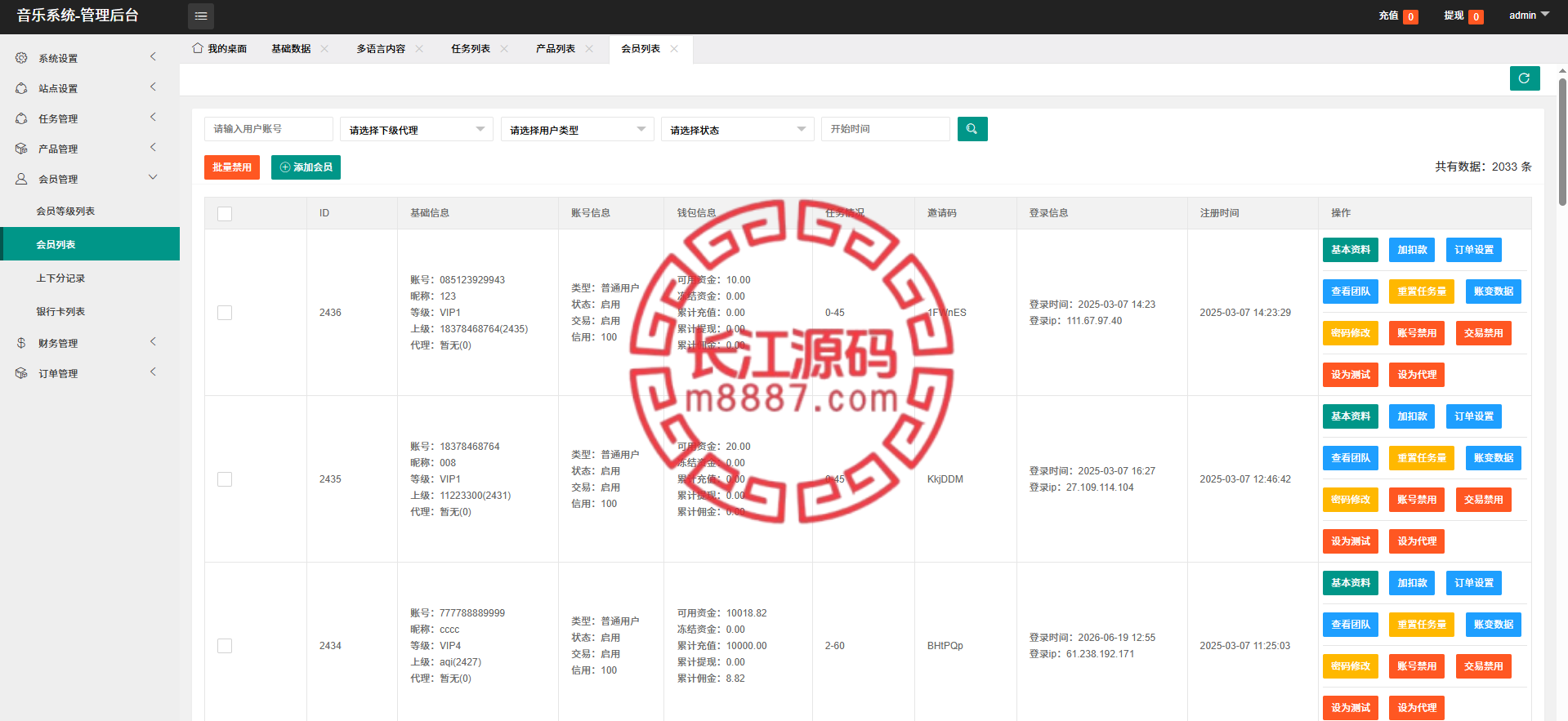Expand the 站点设置 menu chevron
Screen dimensions: 1568x721
[153, 87]
